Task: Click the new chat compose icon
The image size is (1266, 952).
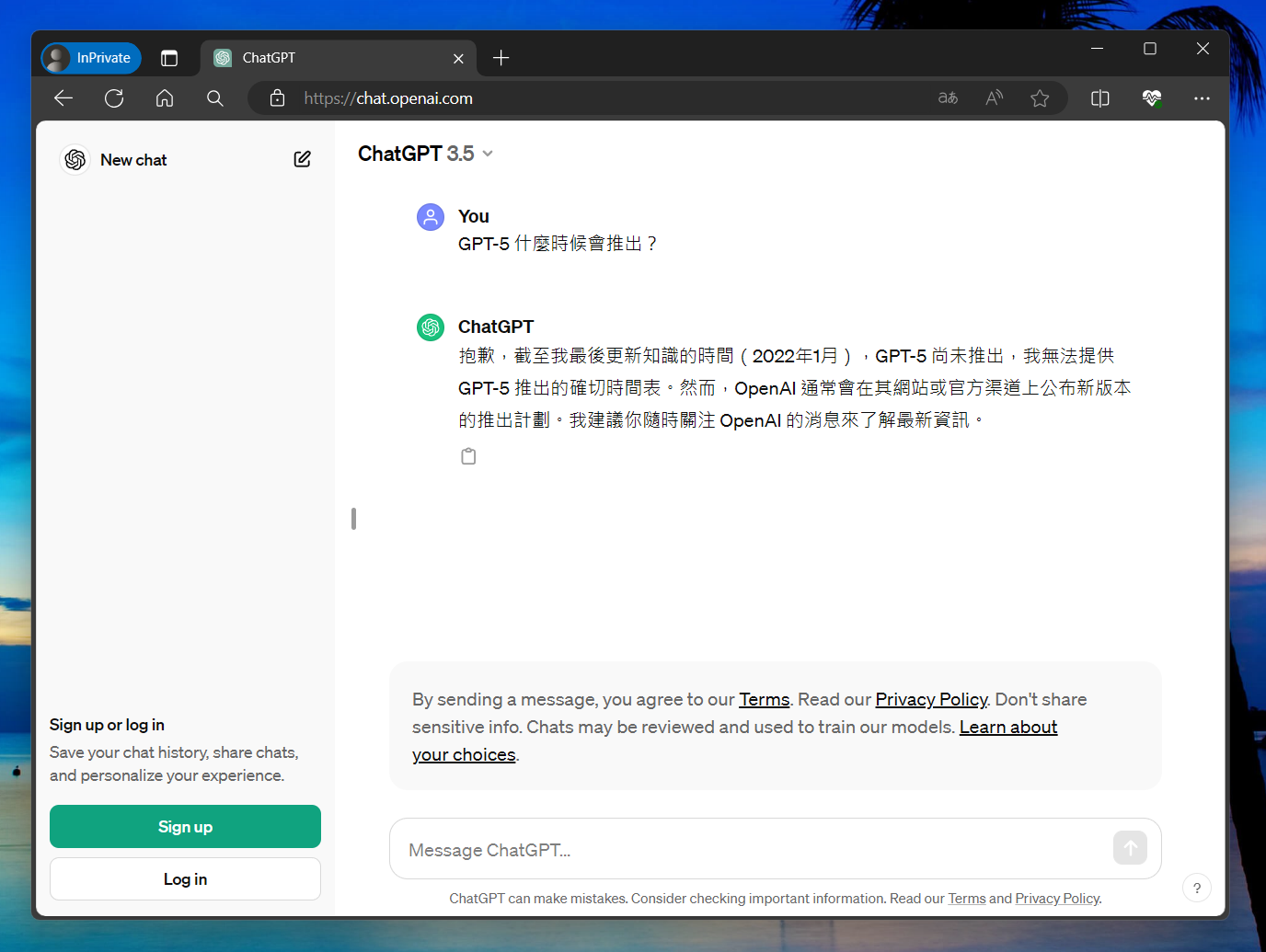Action: 302,159
